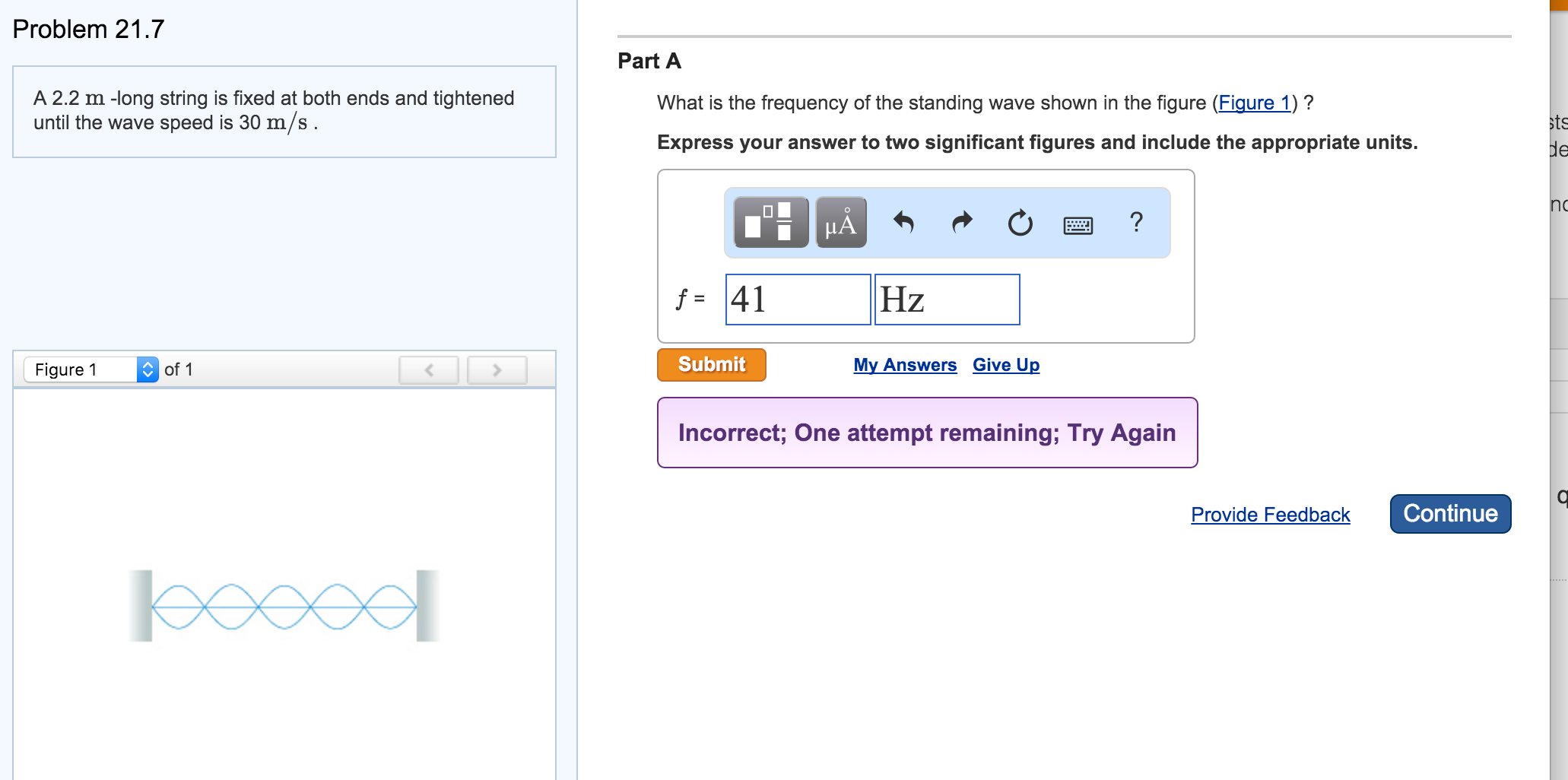Open the My Answers link
Screen dimensions: 1568x780
coord(905,365)
